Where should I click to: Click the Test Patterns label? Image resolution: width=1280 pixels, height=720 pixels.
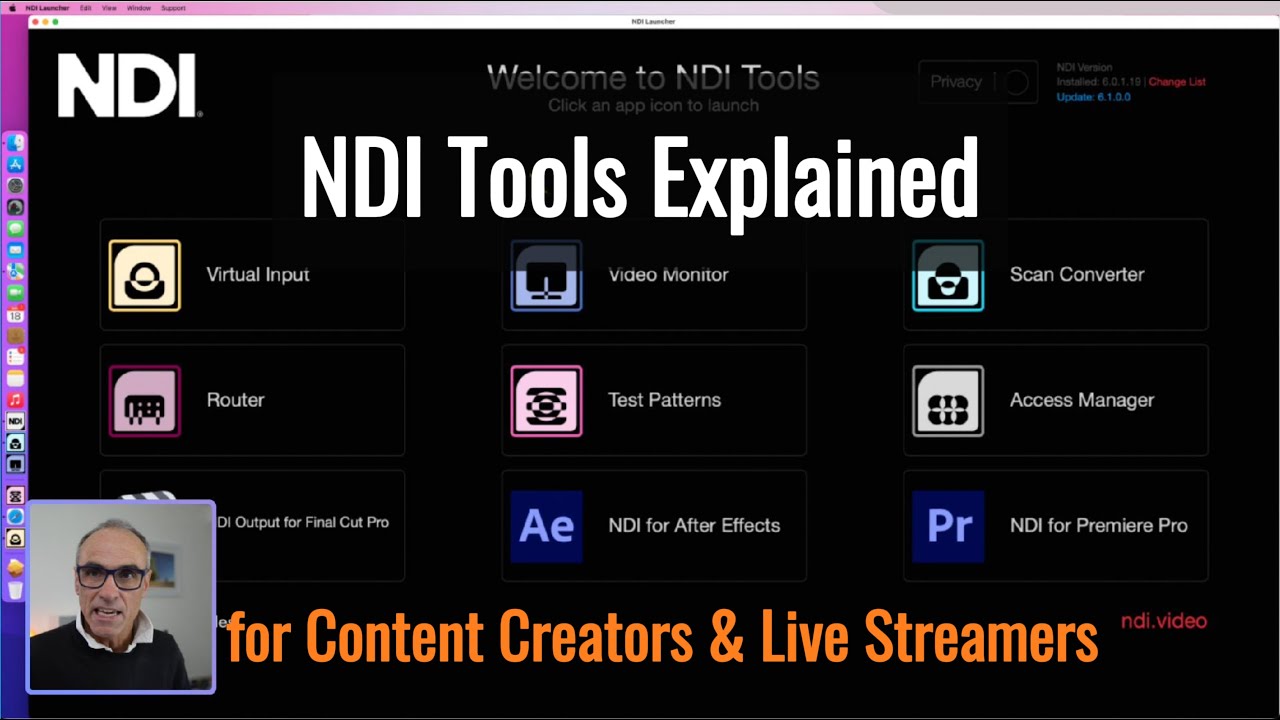664,400
